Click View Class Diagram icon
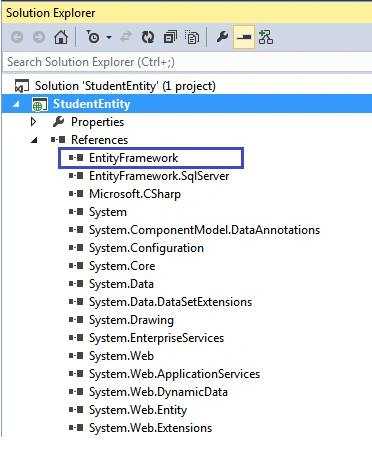 [x=266, y=37]
